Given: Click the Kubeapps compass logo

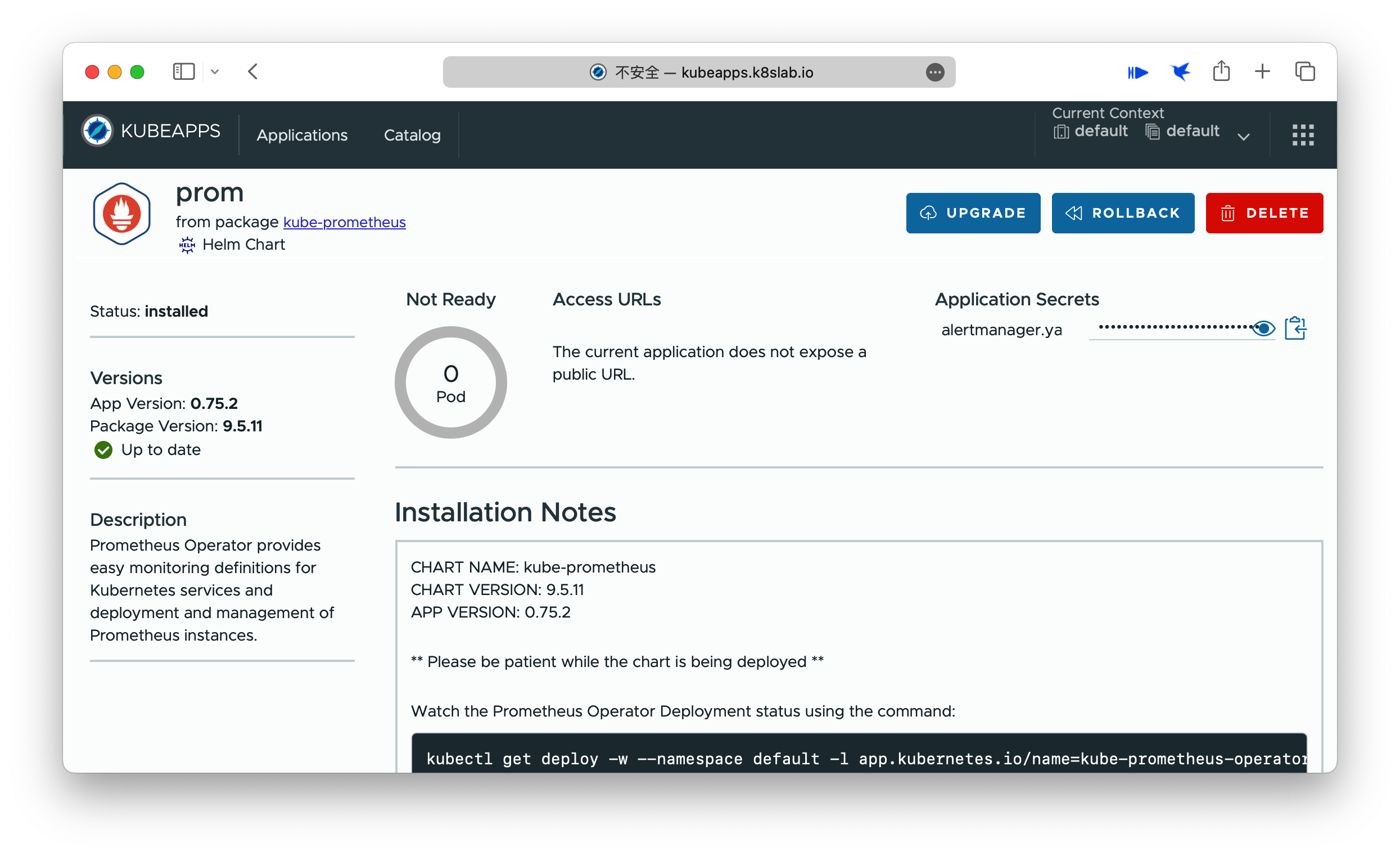Looking at the screenshot, I should 97,130.
